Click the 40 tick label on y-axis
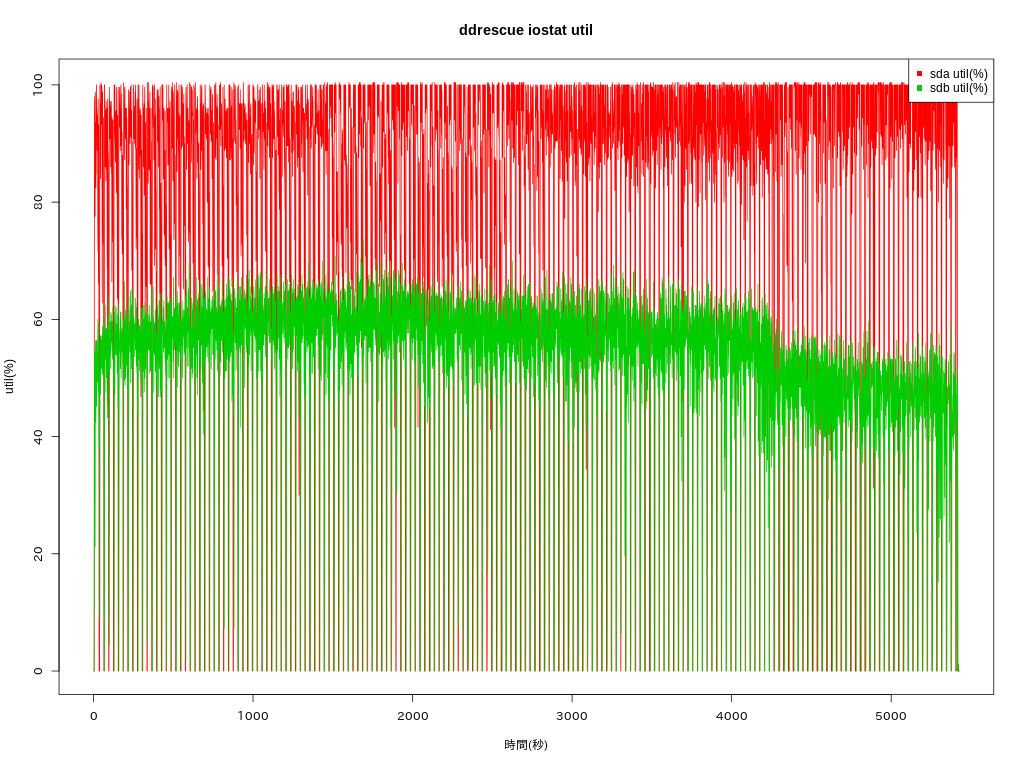Viewport: 1024px width, 768px height. 38,436
